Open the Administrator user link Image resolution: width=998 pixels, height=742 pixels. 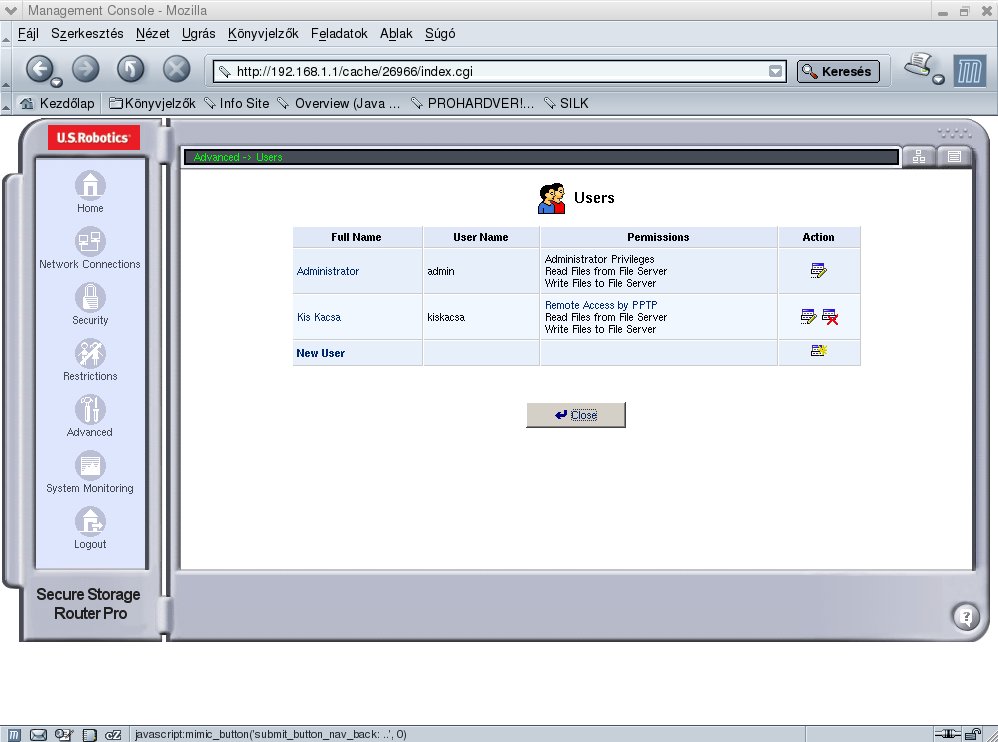[328, 271]
